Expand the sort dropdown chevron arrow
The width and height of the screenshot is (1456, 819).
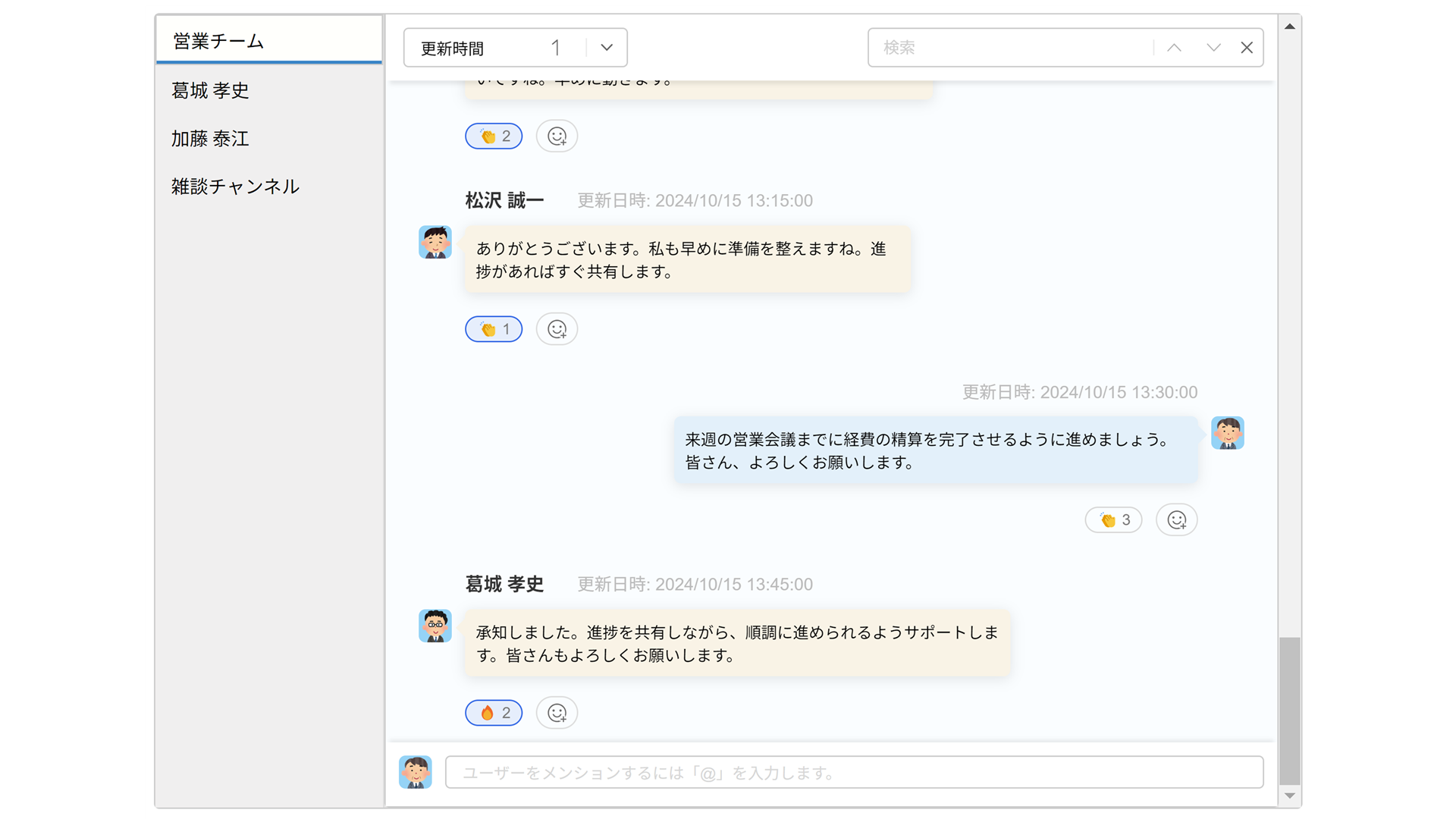[607, 48]
